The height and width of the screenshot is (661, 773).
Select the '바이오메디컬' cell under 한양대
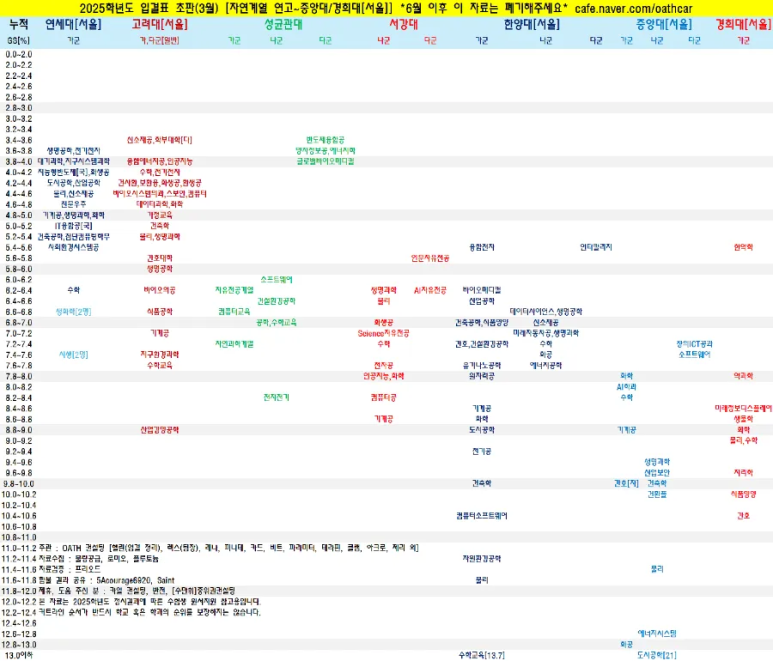point(482,290)
